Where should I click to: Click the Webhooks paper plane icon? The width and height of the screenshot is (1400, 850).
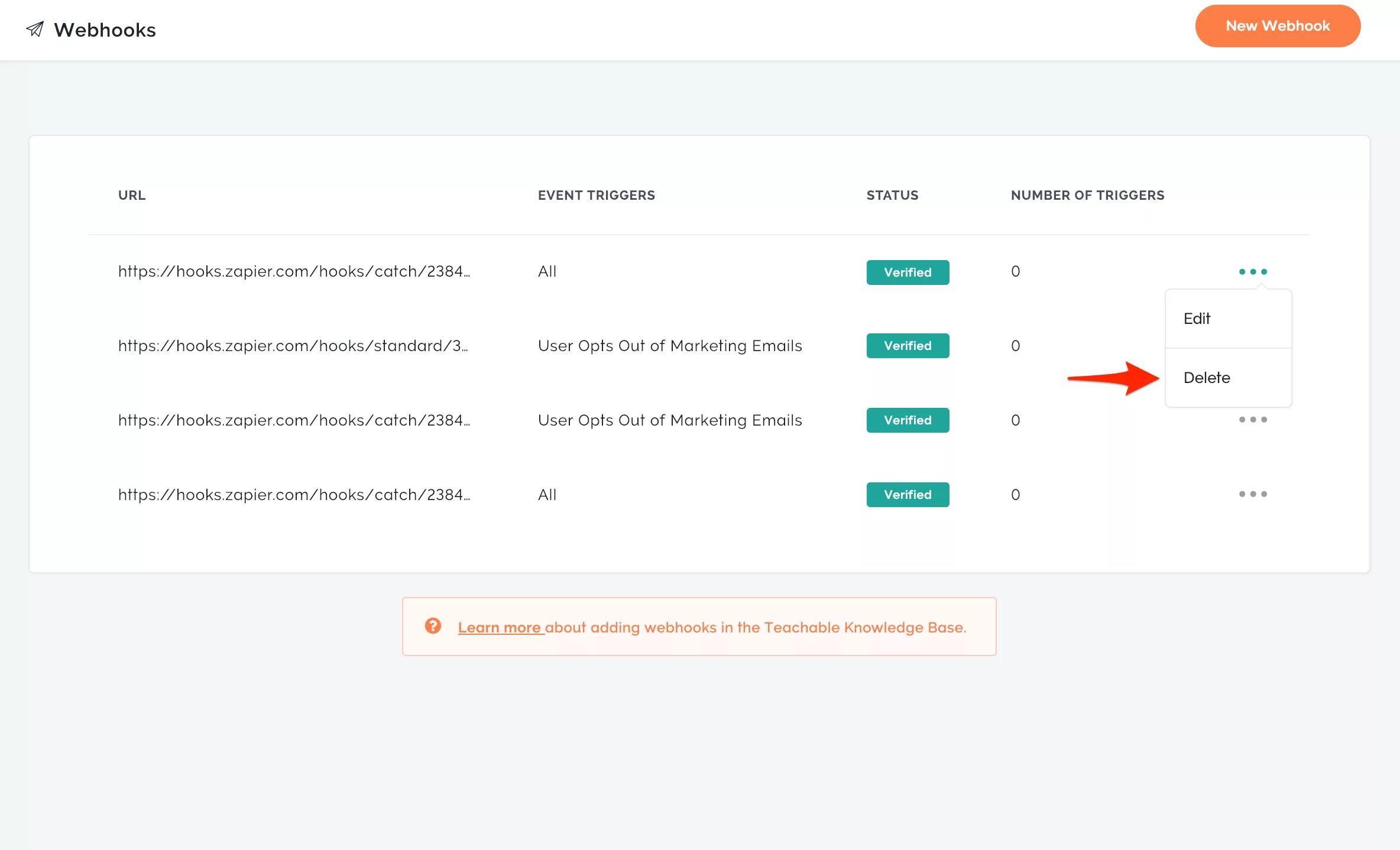pyautogui.click(x=35, y=29)
